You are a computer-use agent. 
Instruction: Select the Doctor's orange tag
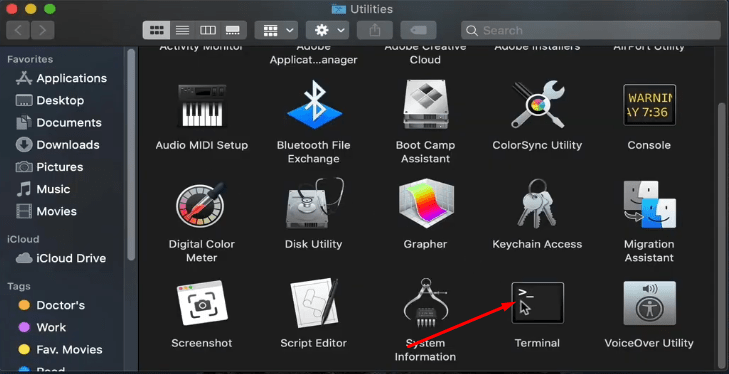tap(52, 305)
